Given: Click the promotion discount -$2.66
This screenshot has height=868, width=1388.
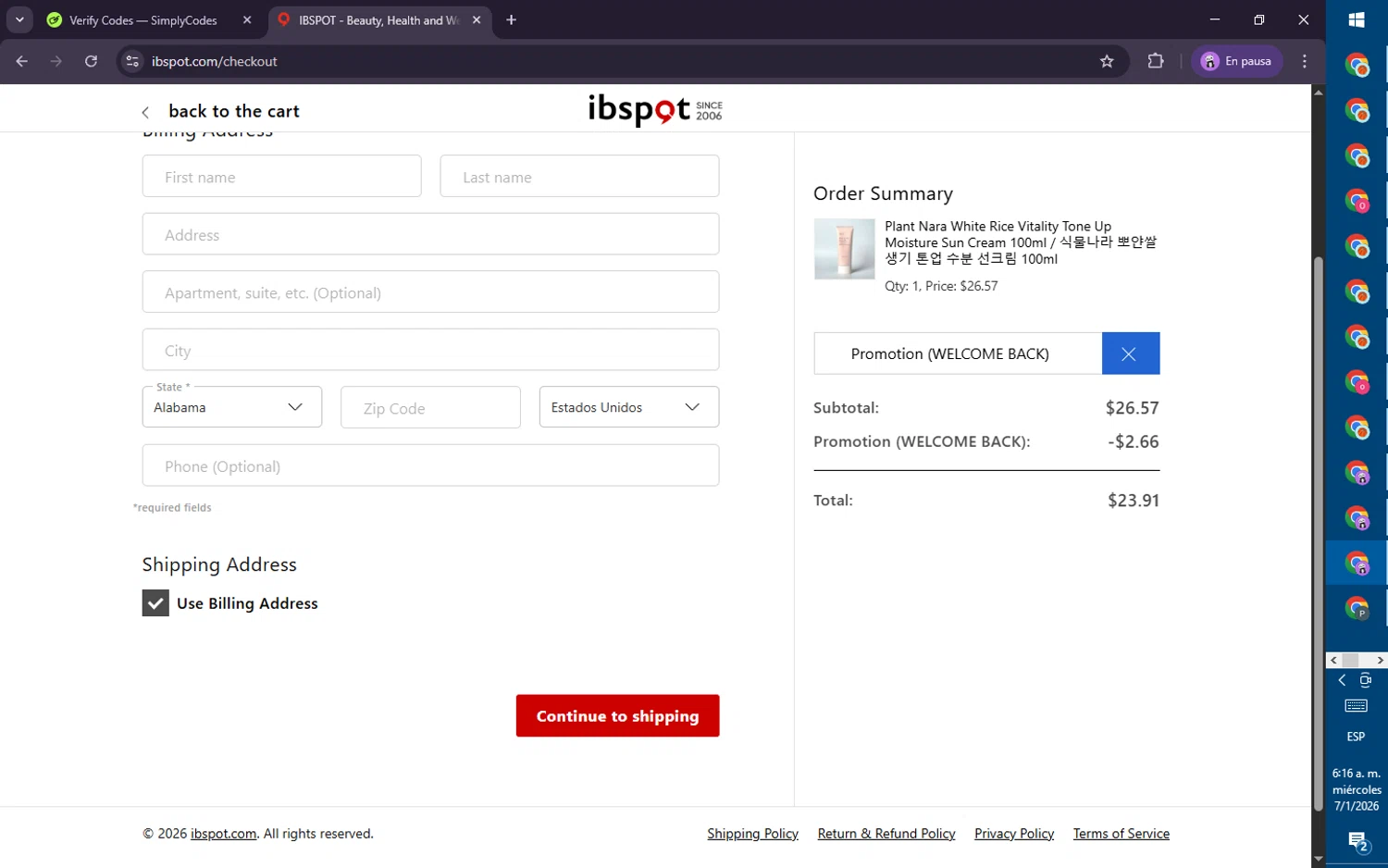Looking at the screenshot, I should 1134,441.
